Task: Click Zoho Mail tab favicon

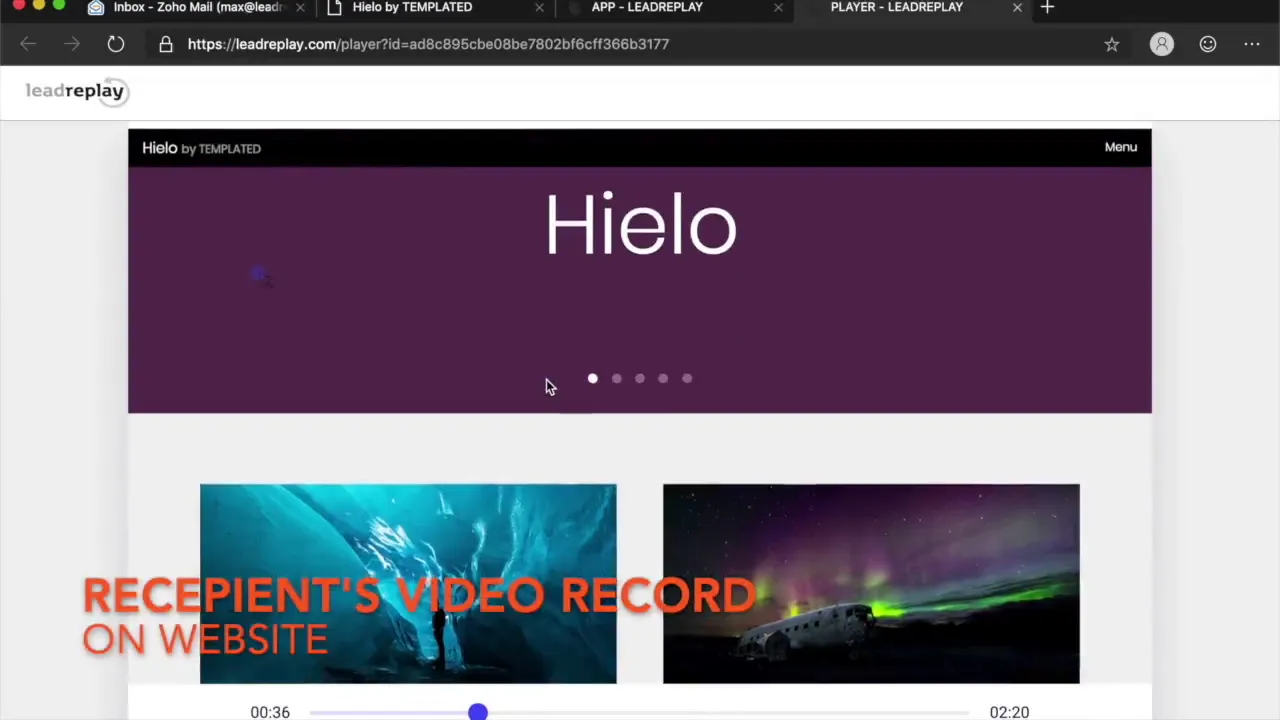Action: [x=96, y=7]
